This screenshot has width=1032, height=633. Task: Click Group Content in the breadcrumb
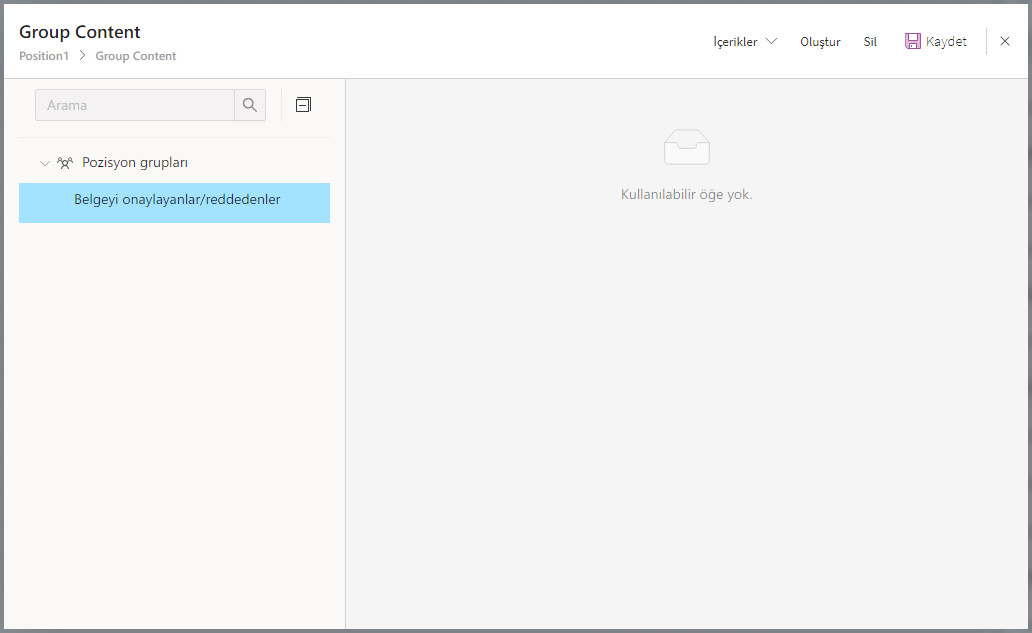point(136,56)
